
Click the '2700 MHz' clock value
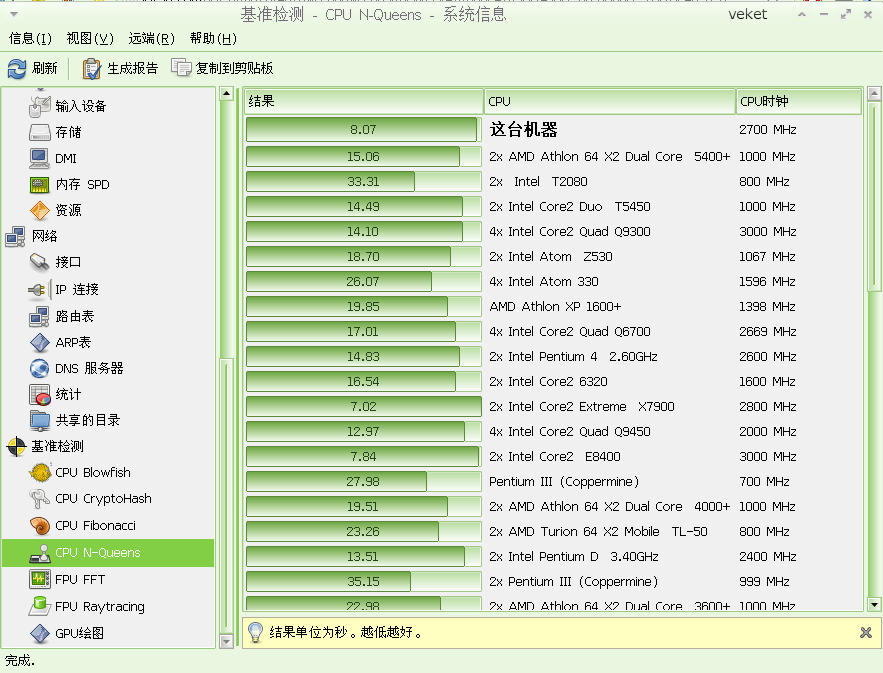tap(768, 130)
